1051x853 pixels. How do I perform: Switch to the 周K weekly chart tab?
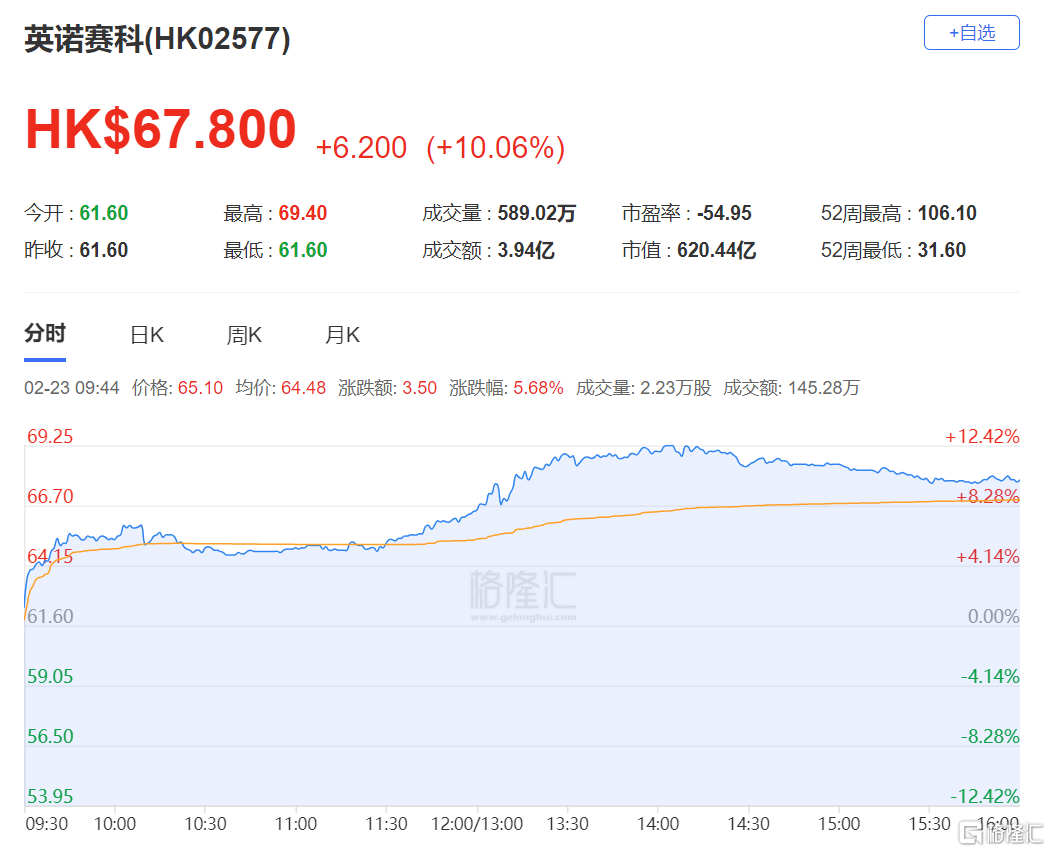pyautogui.click(x=243, y=335)
